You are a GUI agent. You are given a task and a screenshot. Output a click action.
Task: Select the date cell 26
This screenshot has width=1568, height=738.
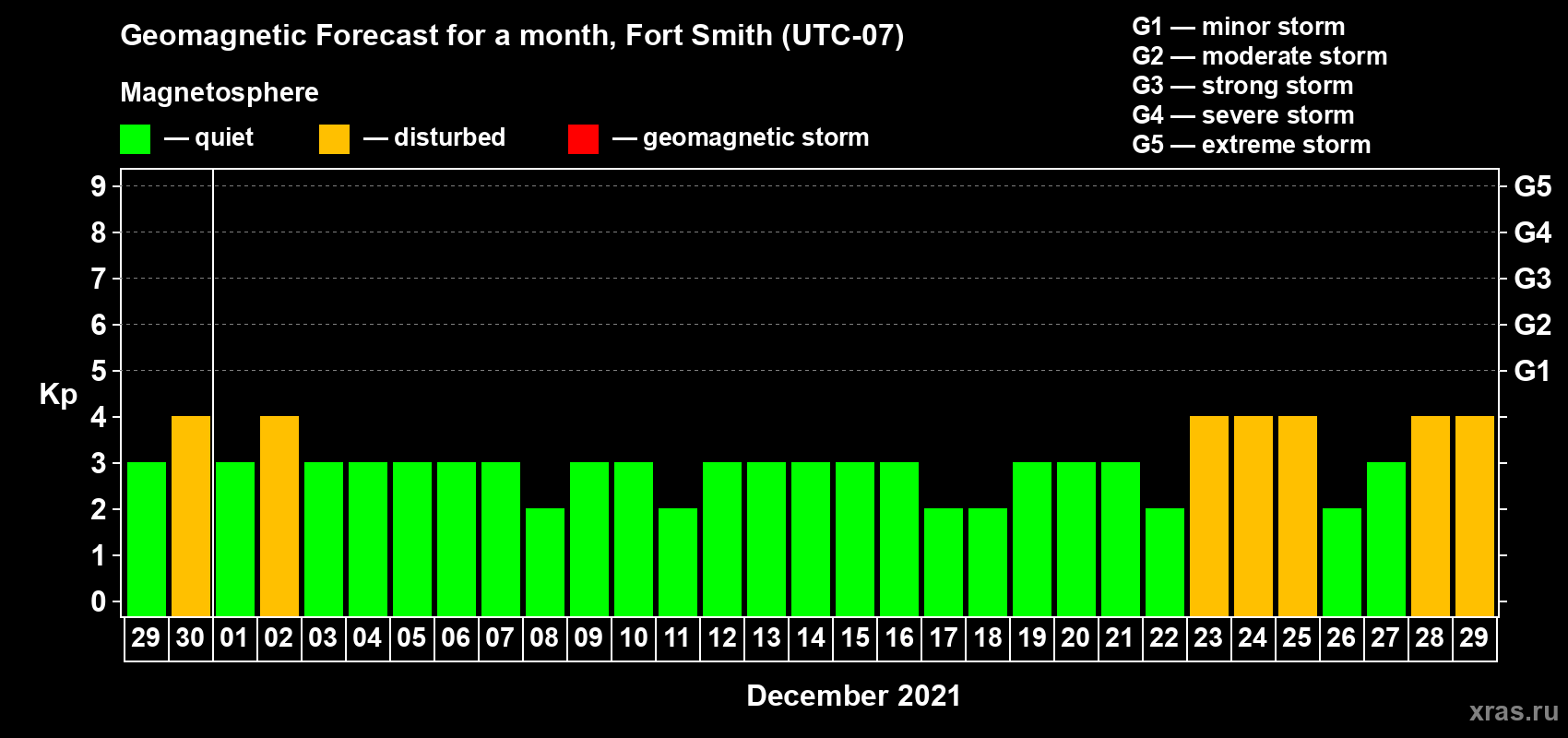pyautogui.click(x=1341, y=638)
